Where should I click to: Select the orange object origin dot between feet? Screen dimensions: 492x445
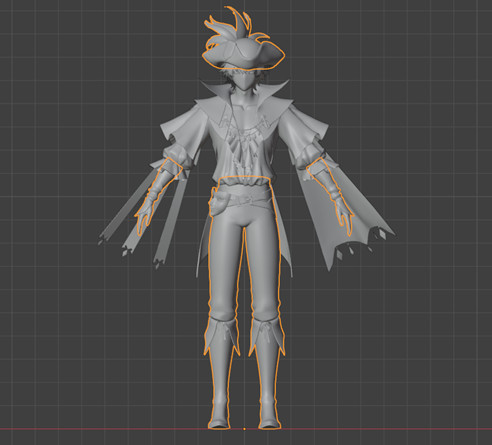click(x=244, y=429)
